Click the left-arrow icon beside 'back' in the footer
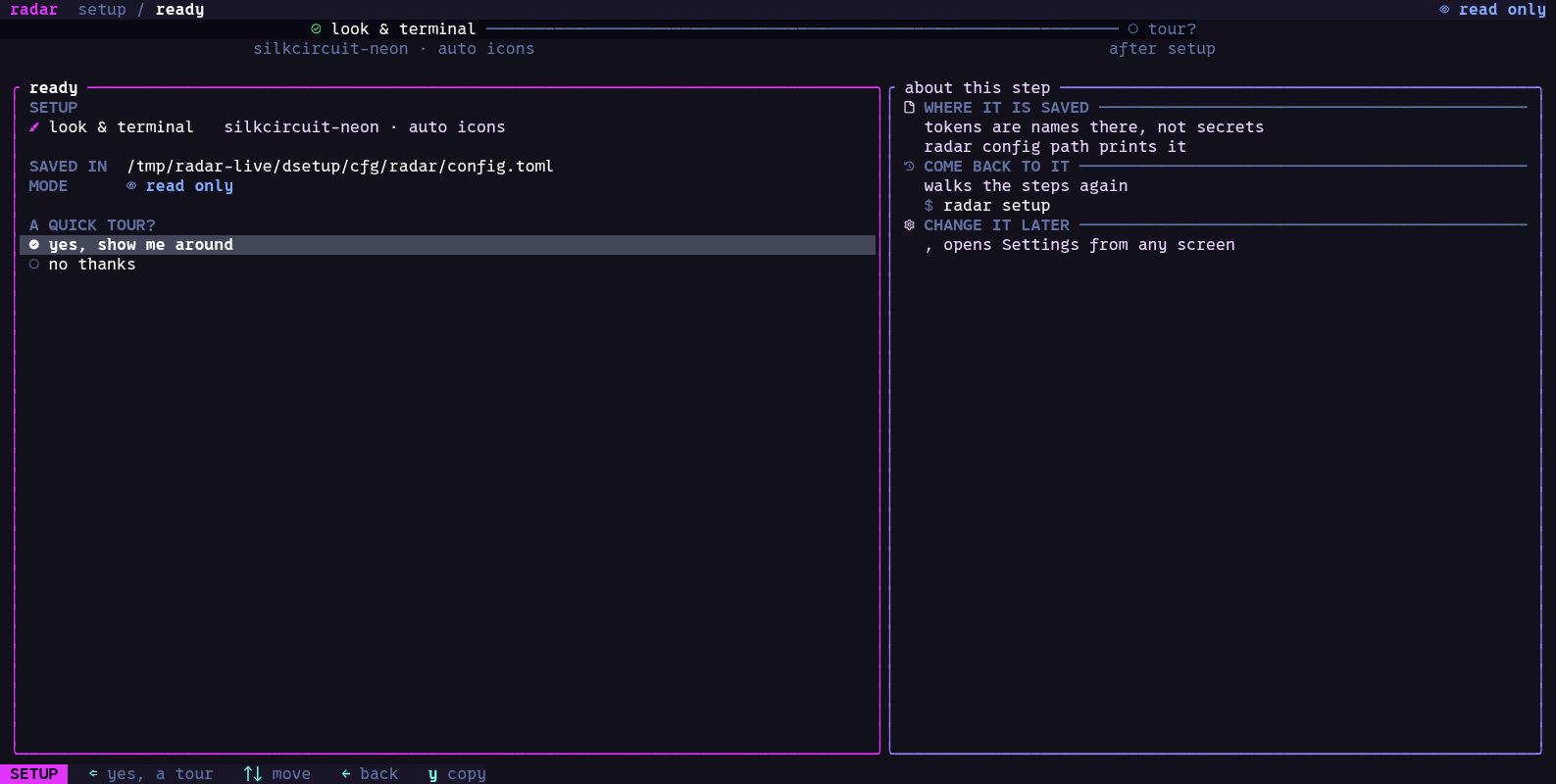 click(345, 774)
